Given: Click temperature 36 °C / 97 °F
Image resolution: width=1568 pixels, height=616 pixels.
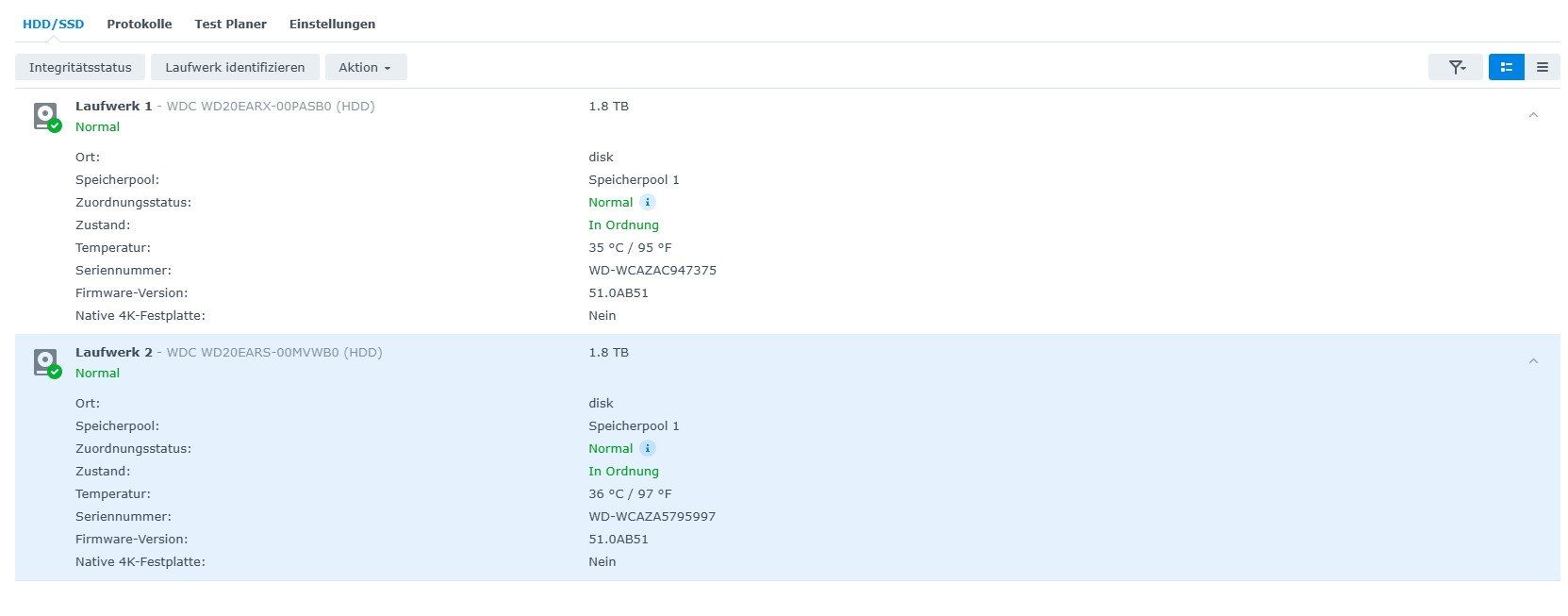Looking at the screenshot, I should pos(630,493).
